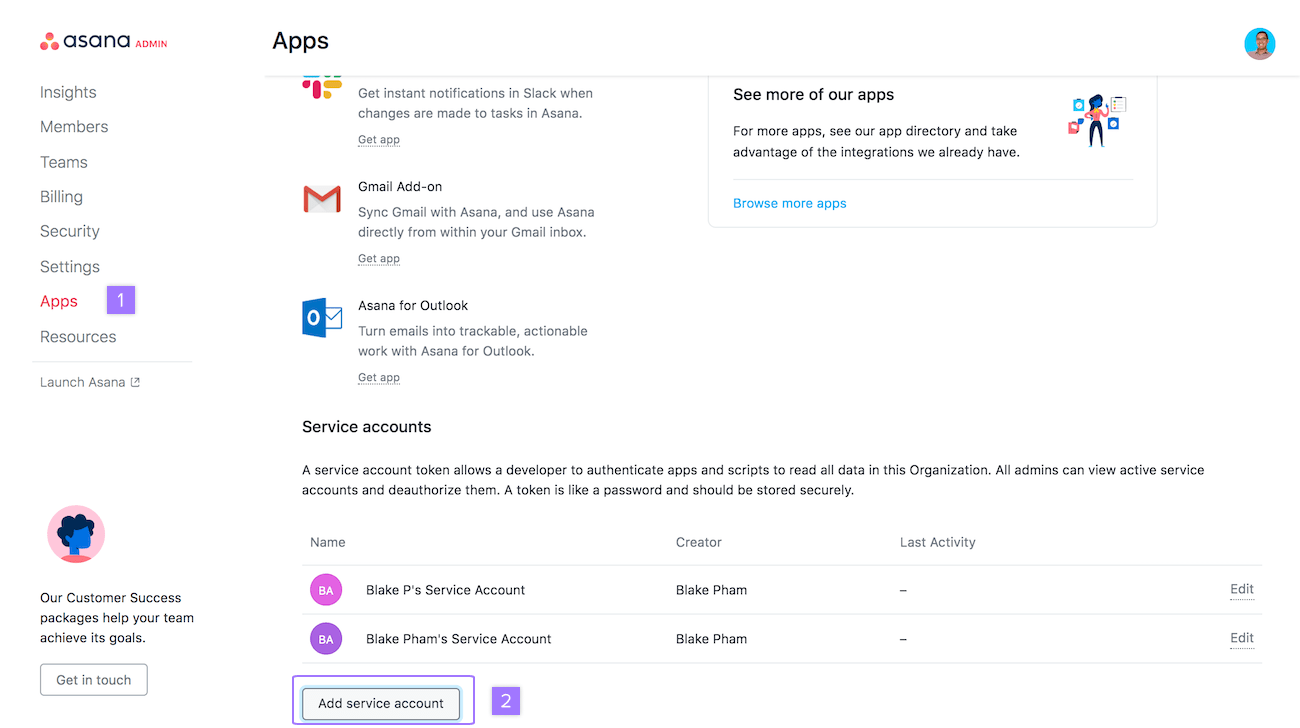Viewport: 1300px width, 728px height.
Task: Click Blake Pham's Service Account avatar
Action: (326, 638)
